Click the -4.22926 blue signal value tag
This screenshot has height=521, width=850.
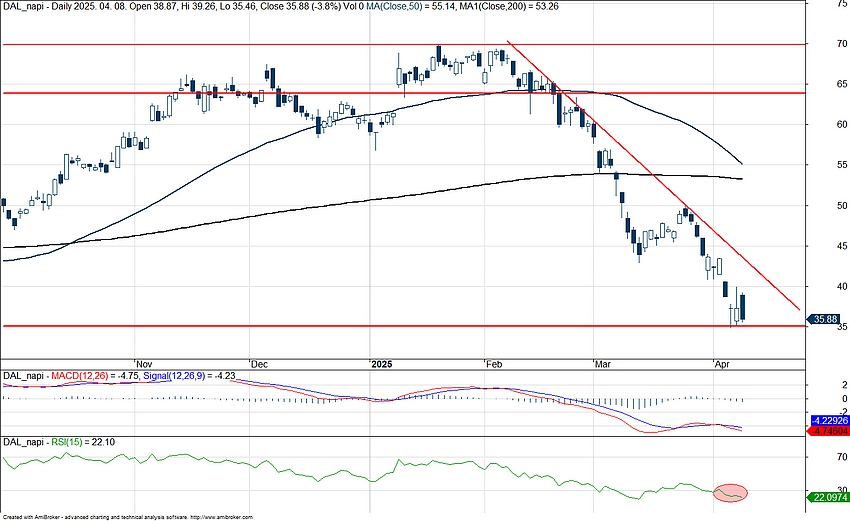pos(829,421)
